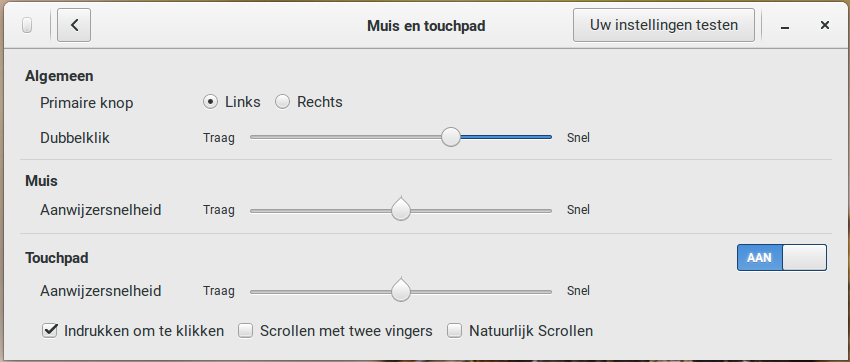Click the mouse icon in the header bar
The height and width of the screenshot is (362, 850).
(27, 25)
